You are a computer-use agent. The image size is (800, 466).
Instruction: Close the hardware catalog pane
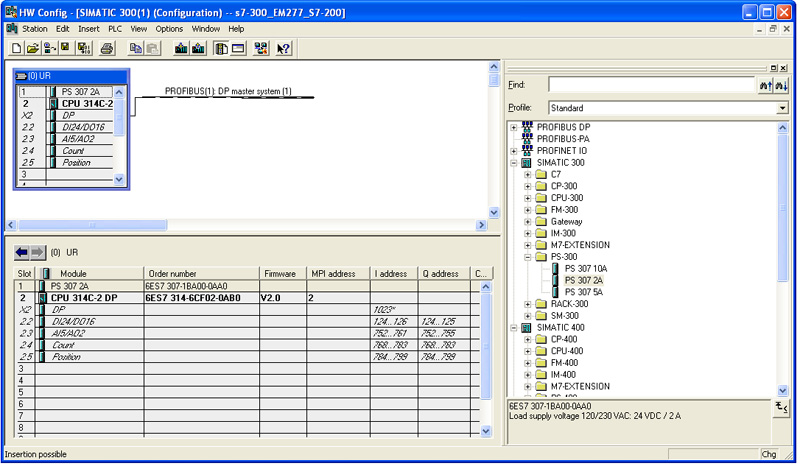pos(783,68)
